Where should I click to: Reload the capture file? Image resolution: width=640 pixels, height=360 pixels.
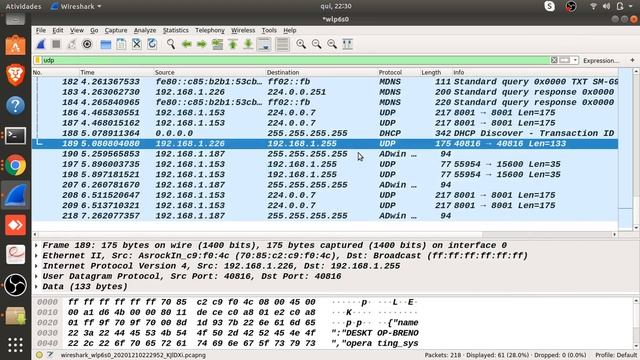(152, 44)
